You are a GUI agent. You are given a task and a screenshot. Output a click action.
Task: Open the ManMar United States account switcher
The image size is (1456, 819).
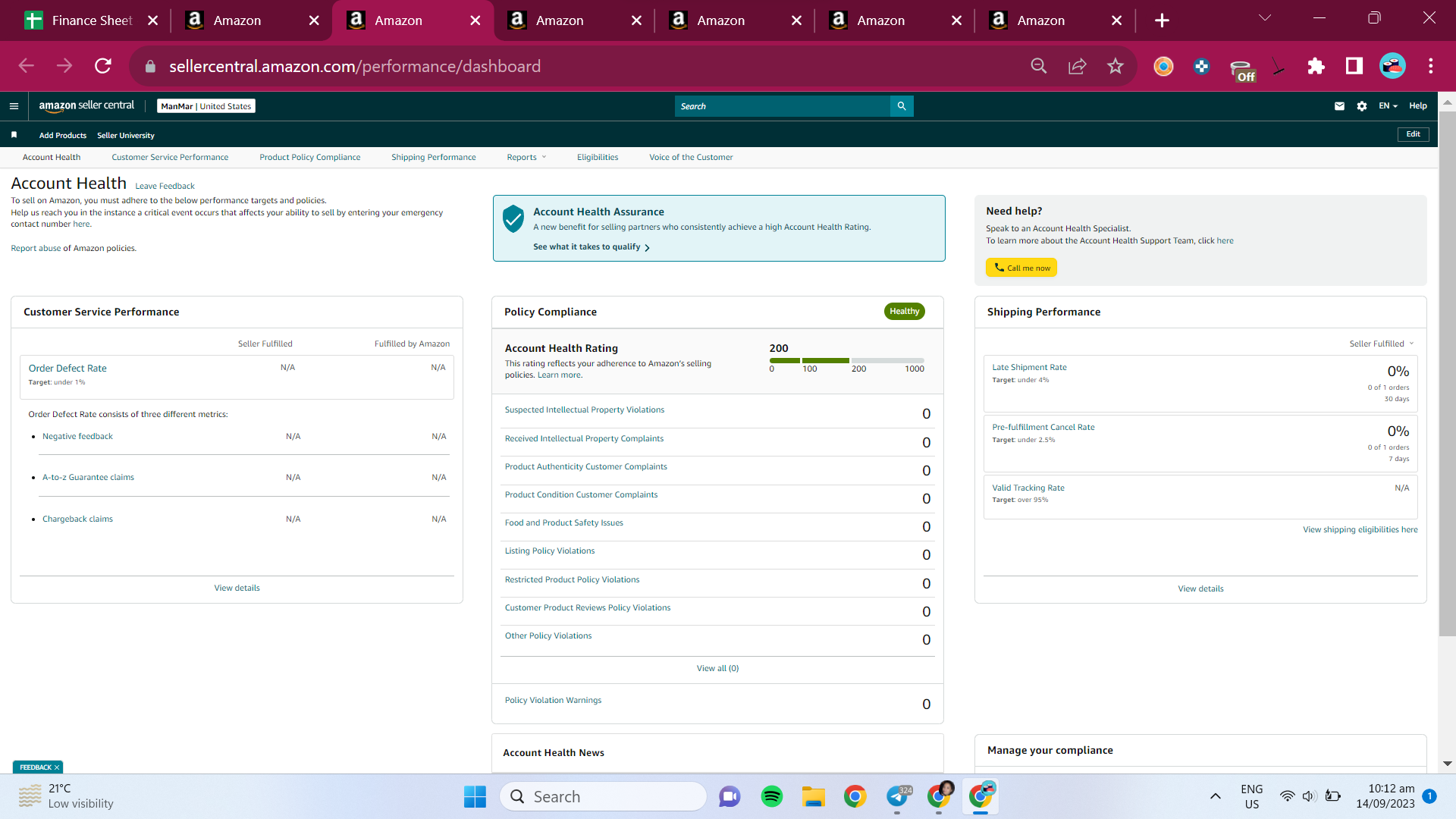click(206, 106)
